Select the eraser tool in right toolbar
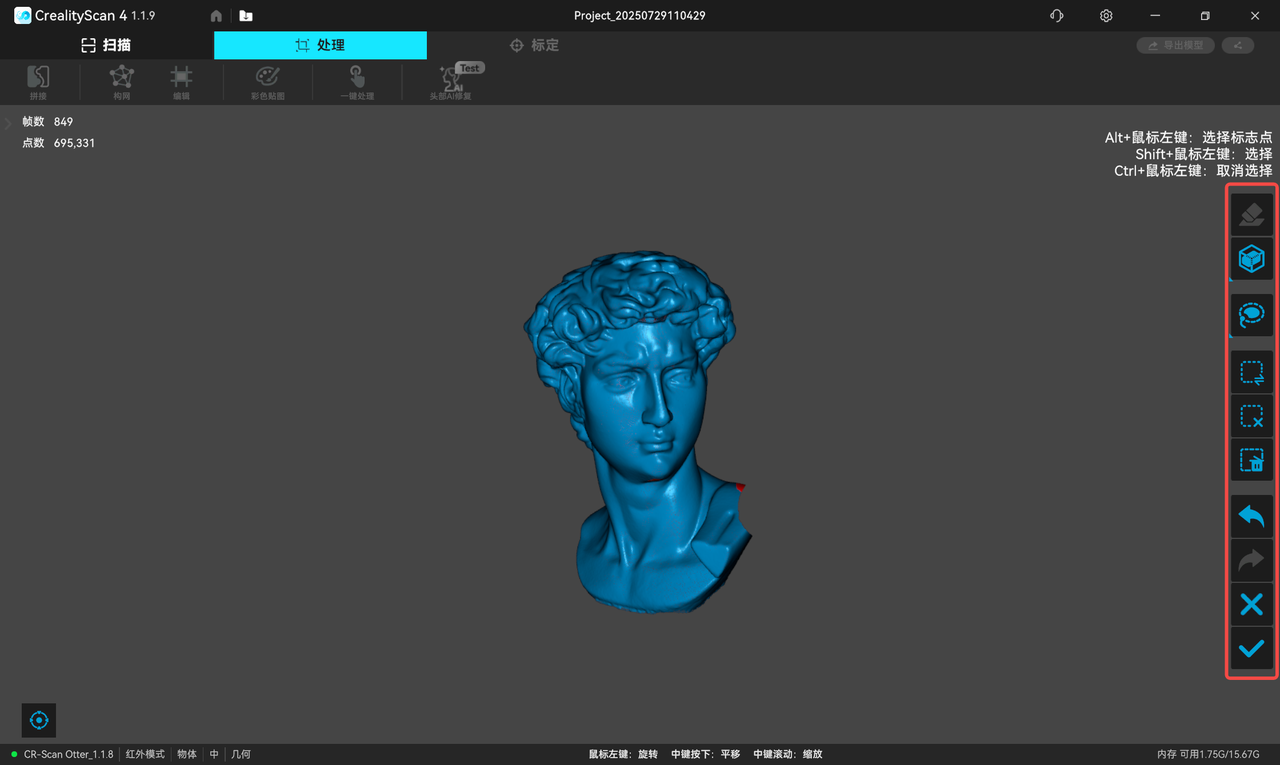Image resolution: width=1280 pixels, height=765 pixels. click(1251, 214)
